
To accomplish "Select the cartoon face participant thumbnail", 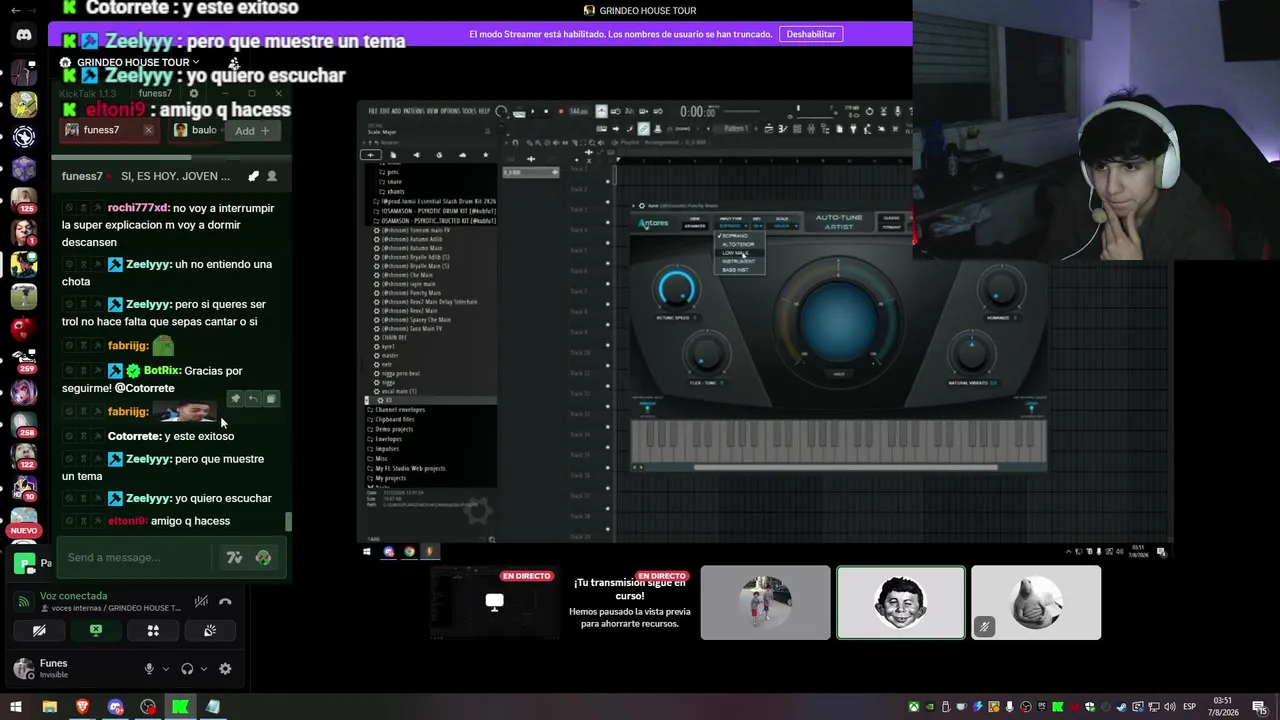I will (x=901, y=603).
